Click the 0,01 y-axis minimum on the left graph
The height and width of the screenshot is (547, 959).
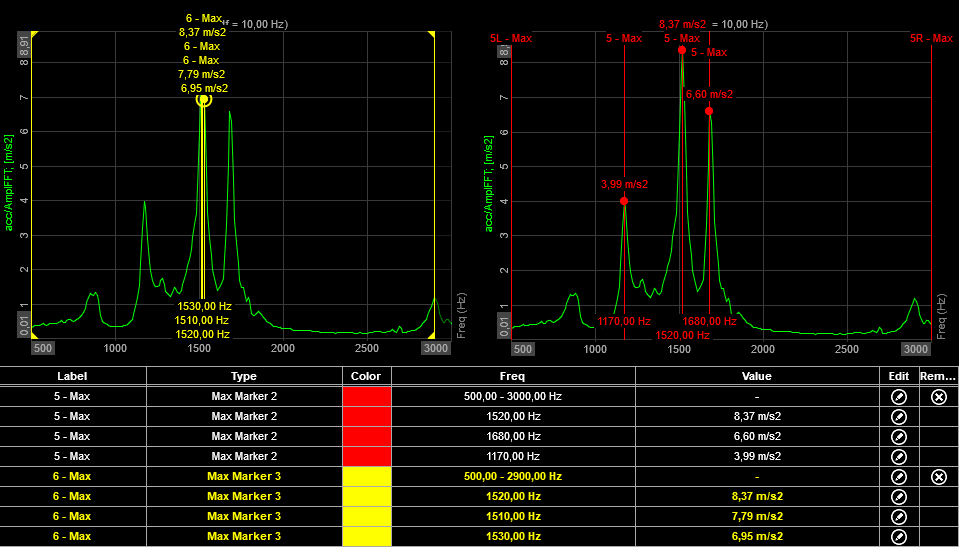pyautogui.click(x=24, y=326)
